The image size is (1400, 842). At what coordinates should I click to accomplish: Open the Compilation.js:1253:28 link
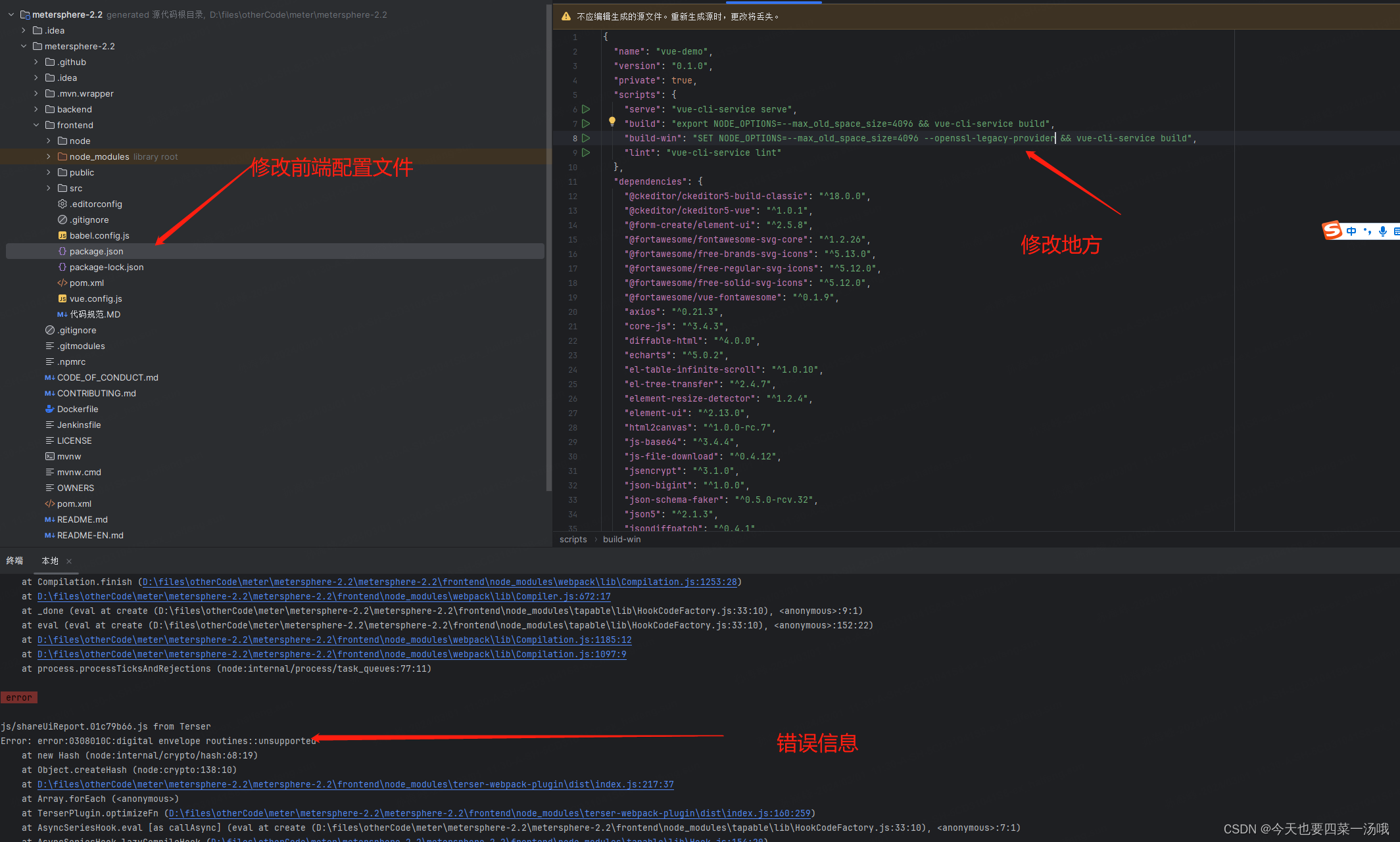(439, 582)
